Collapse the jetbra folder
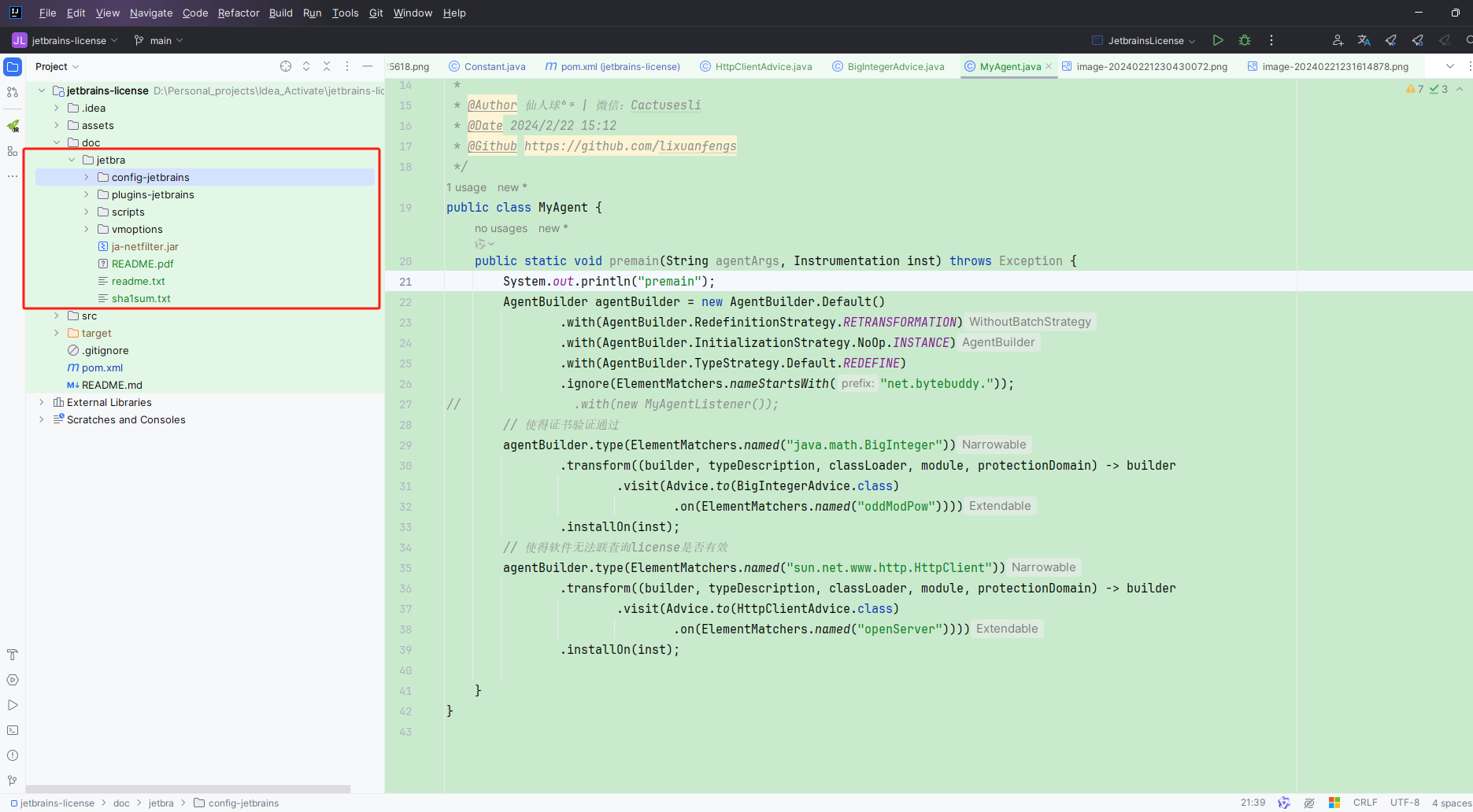The height and width of the screenshot is (812, 1473). pos(72,160)
